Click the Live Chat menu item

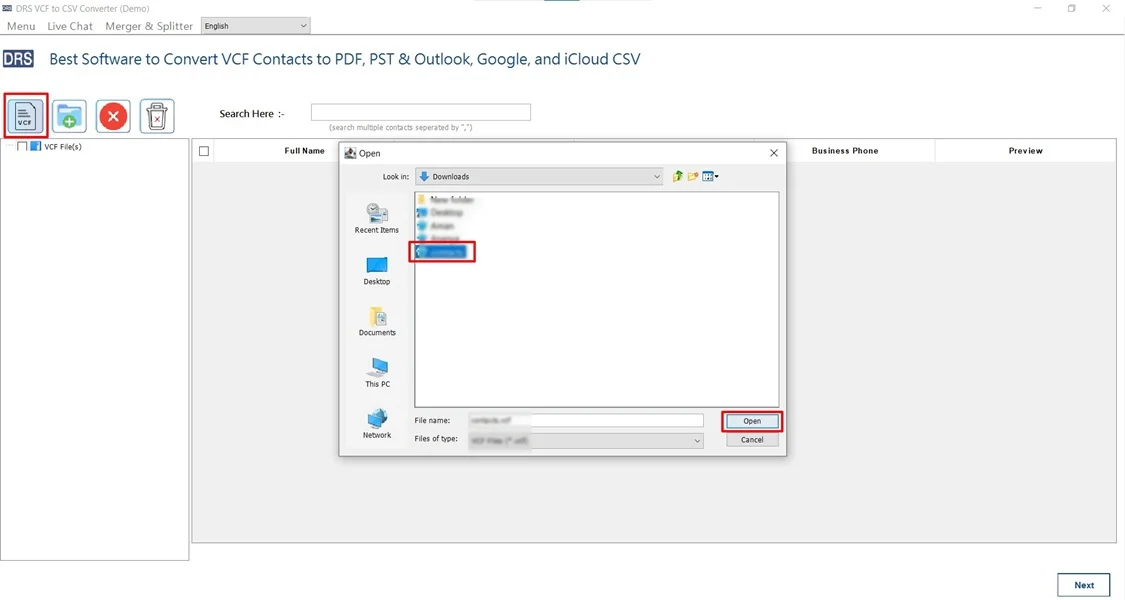point(69,26)
